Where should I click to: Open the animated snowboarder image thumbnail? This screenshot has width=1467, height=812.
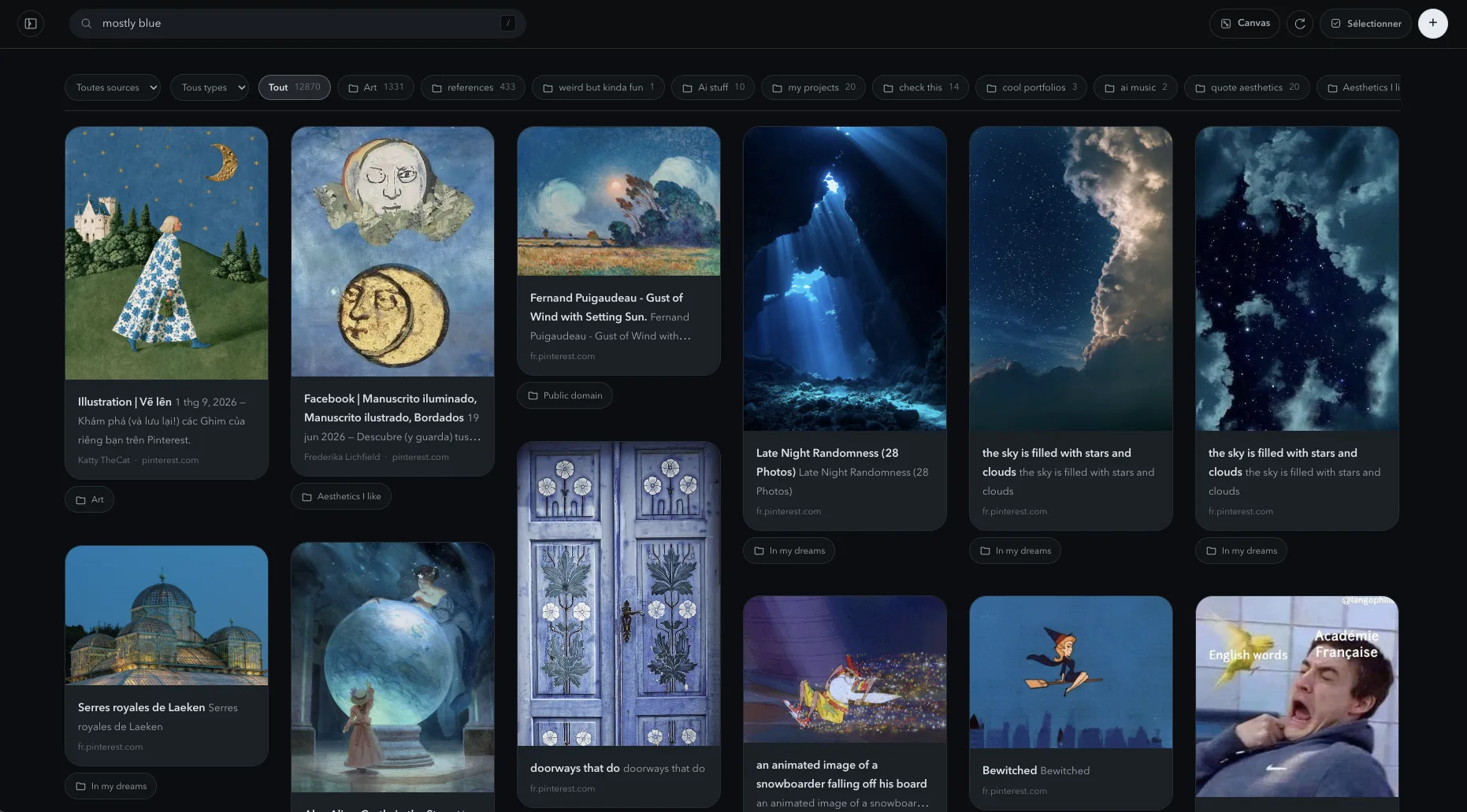click(x=845, y=669)
